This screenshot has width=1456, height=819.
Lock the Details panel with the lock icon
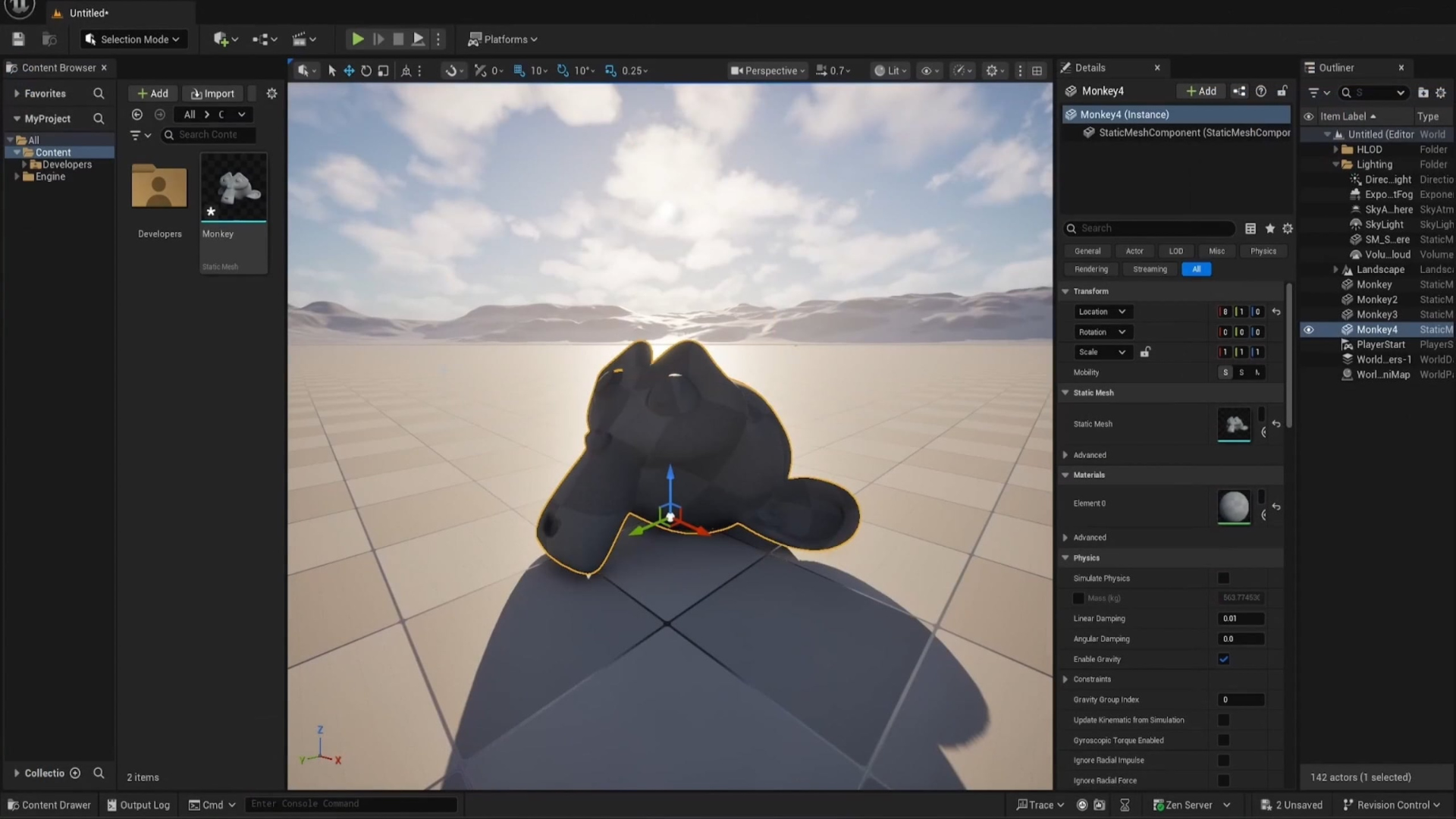click(1282, 91)
